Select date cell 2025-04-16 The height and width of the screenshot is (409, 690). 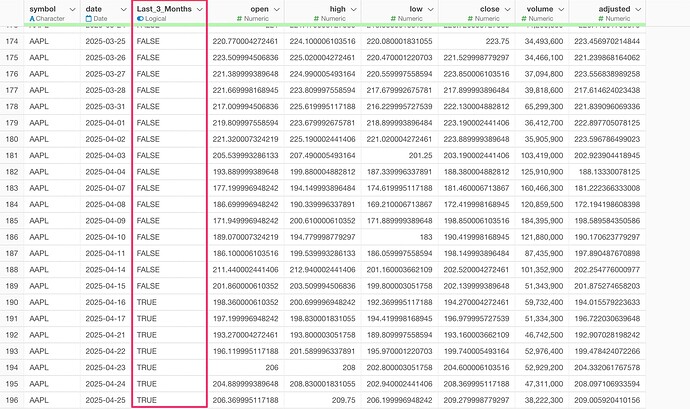tap(106, 302)
